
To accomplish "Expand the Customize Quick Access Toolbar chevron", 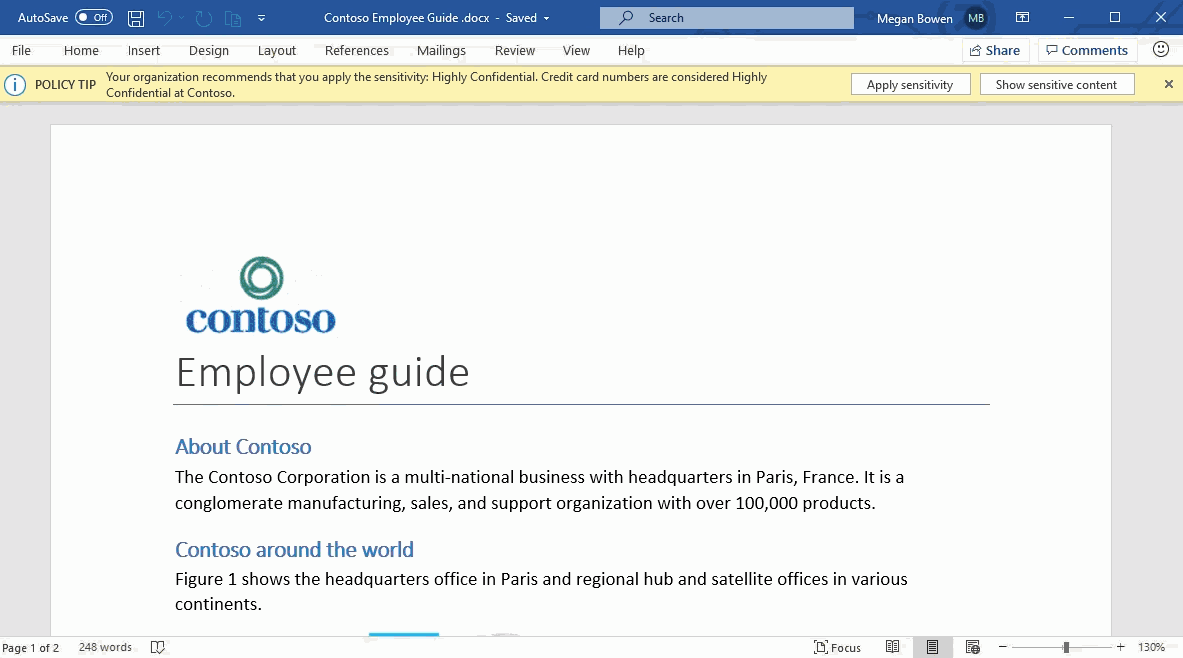I will pos(262,17).
